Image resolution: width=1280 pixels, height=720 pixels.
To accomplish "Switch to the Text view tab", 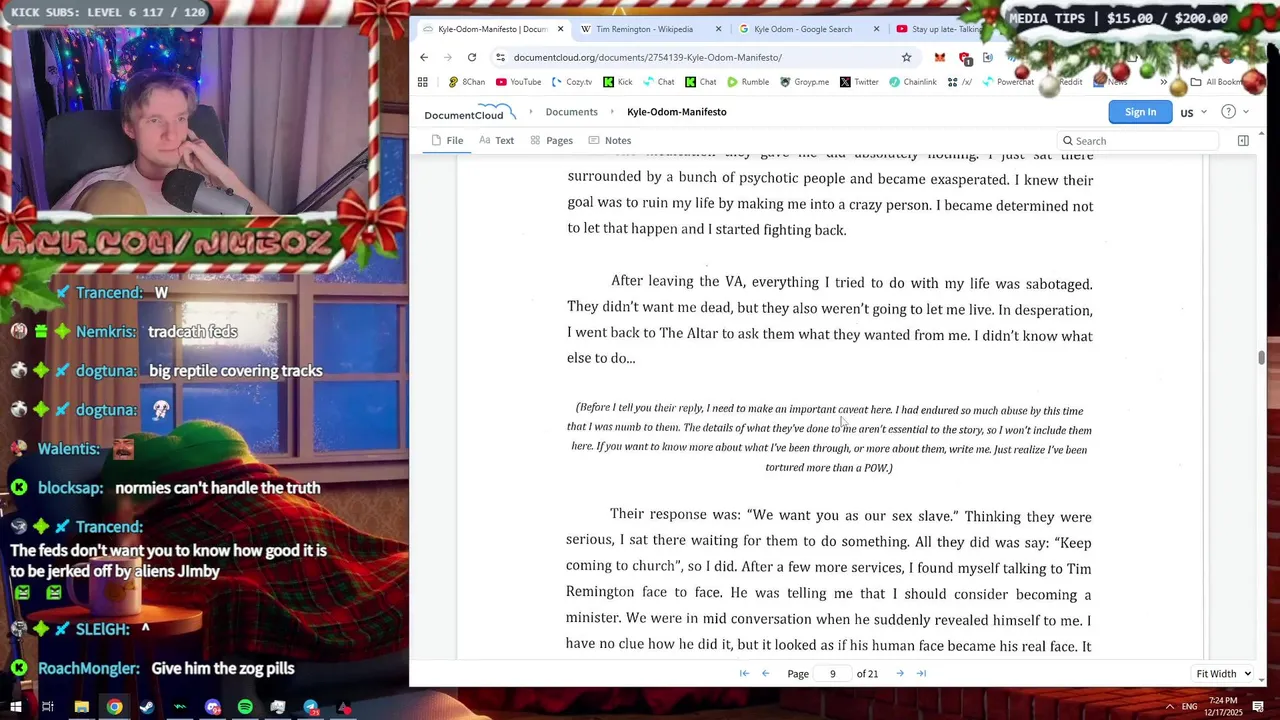I will [x=496, y=141].
